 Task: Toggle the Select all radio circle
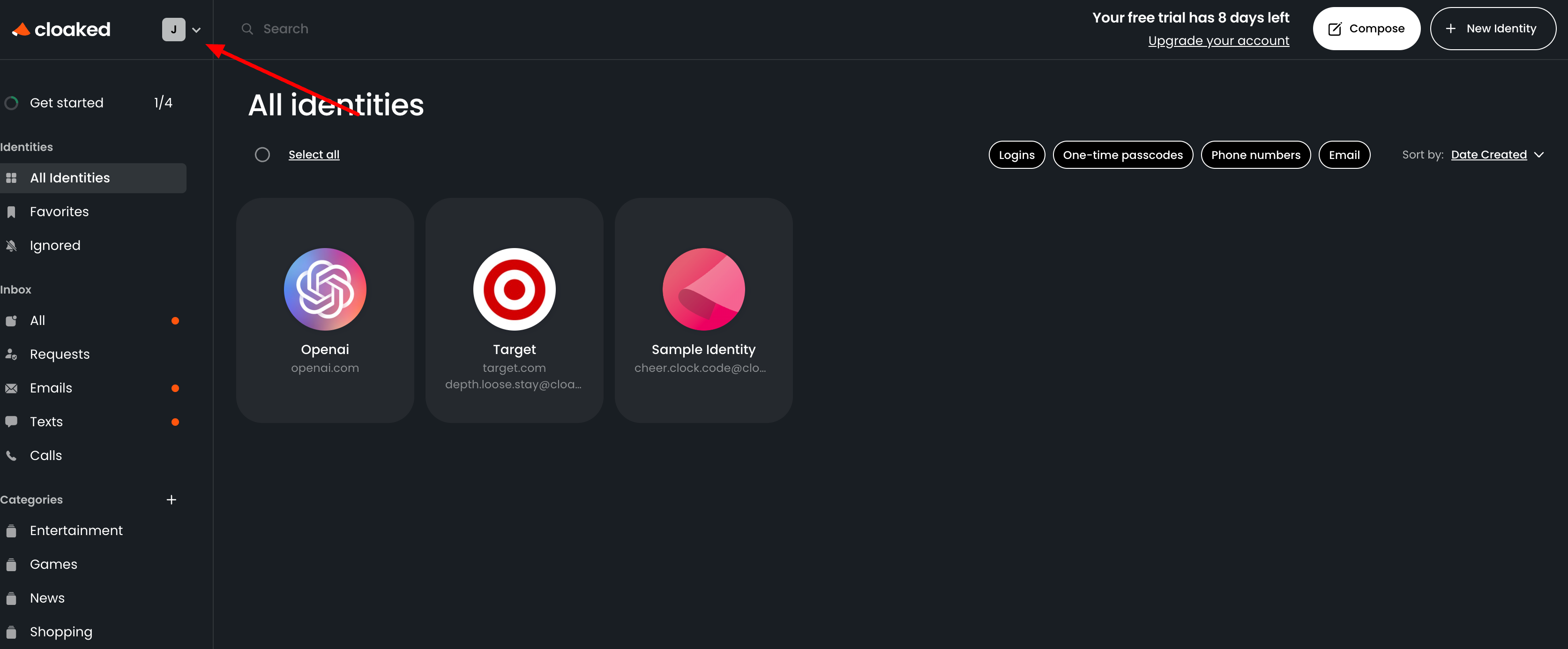(262, 155)
